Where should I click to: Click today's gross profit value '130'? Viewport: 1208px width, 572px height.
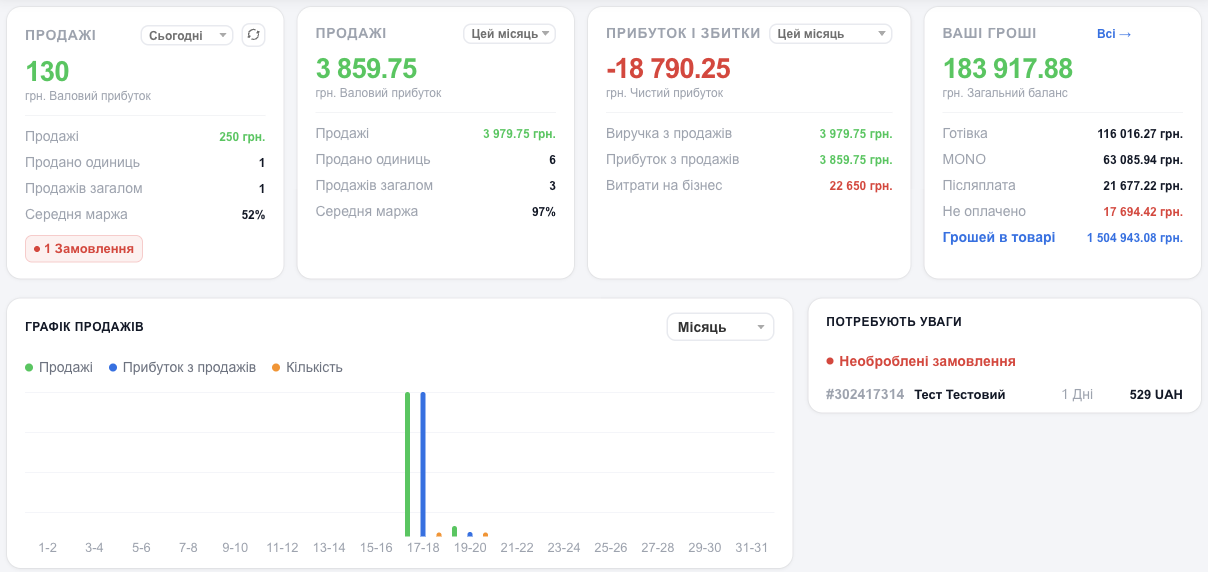47,72
